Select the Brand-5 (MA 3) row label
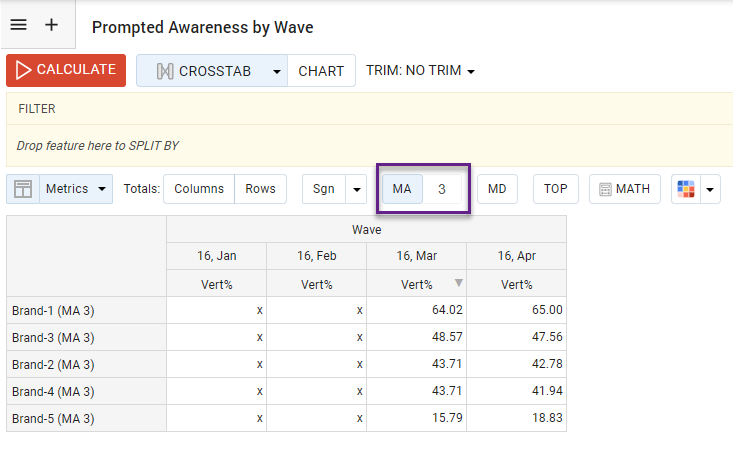The image size is (733, 453). pyautogui.click(x=86, y=418)
